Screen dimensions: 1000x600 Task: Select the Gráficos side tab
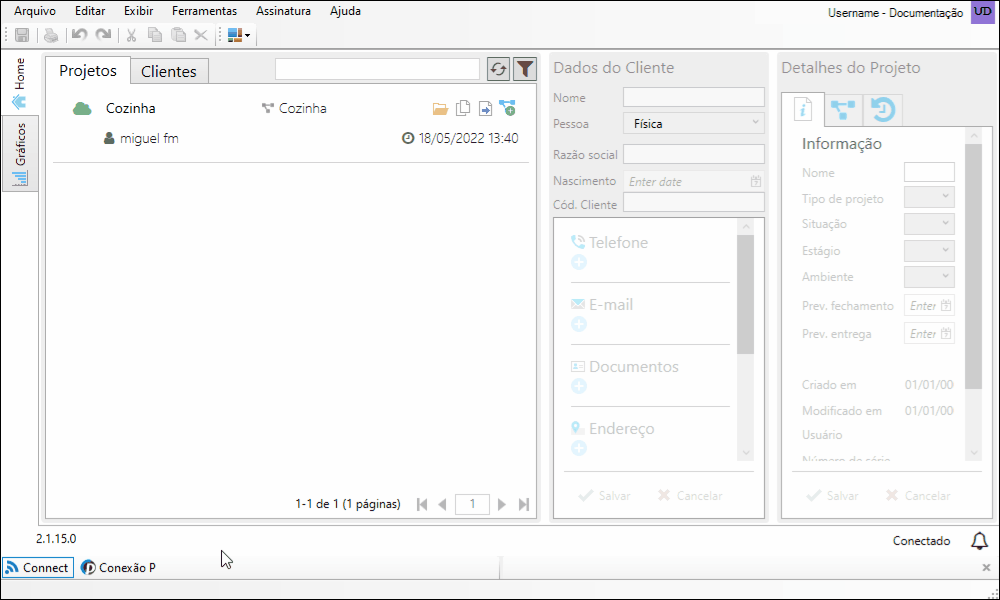click(x=20, y=153)
